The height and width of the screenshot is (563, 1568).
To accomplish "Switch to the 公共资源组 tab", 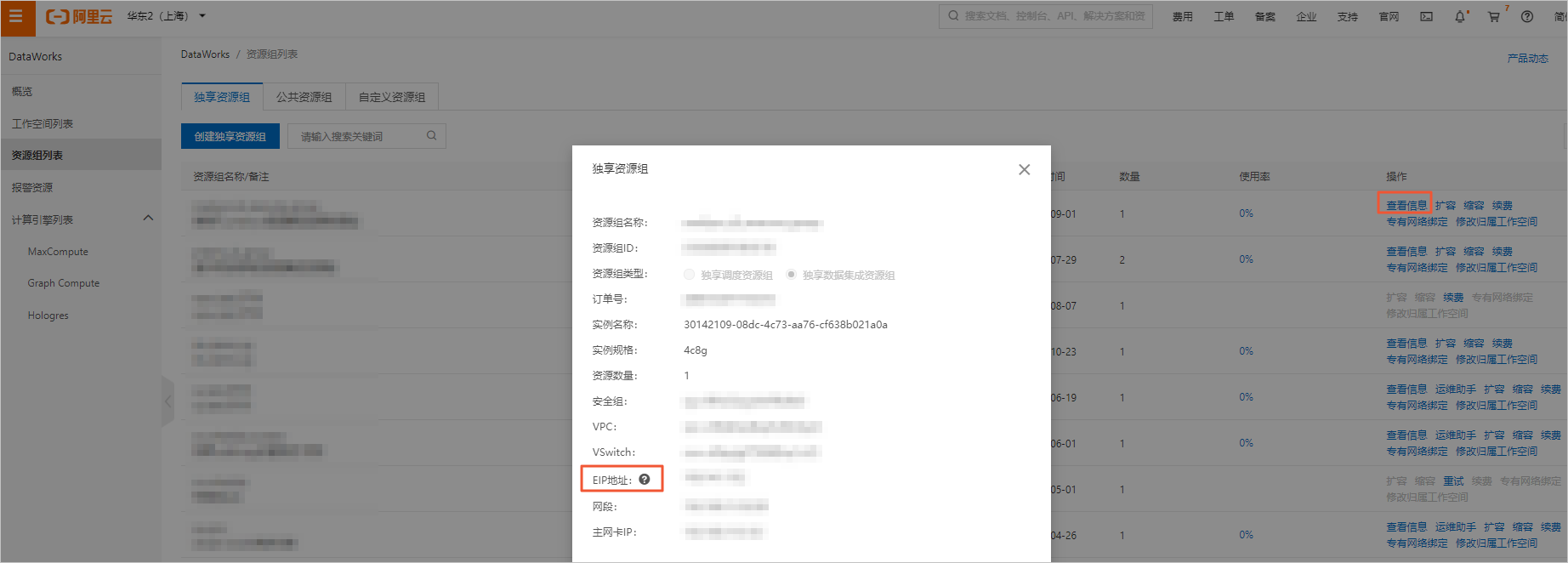I will pyautogui.click(x=304, y=97).
